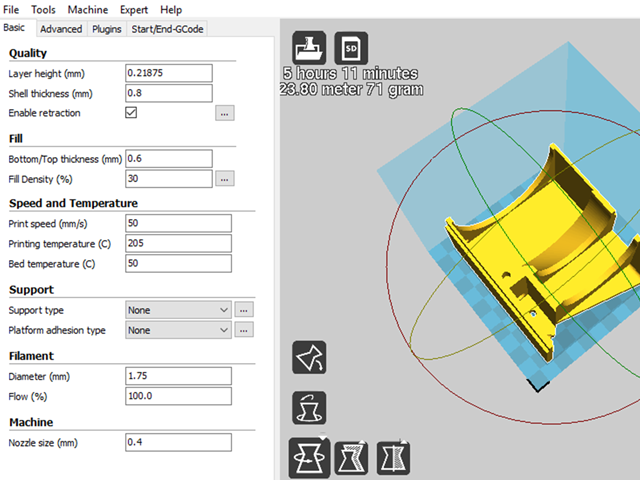The image size is (640, 480).
Task: Toggle the Enable retraction checkbox
Action: point(131,113)
